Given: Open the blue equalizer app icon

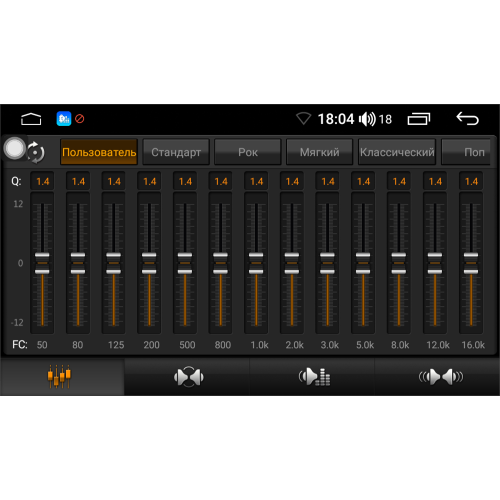Looking at the screenshot, I should tap(64, 119).
